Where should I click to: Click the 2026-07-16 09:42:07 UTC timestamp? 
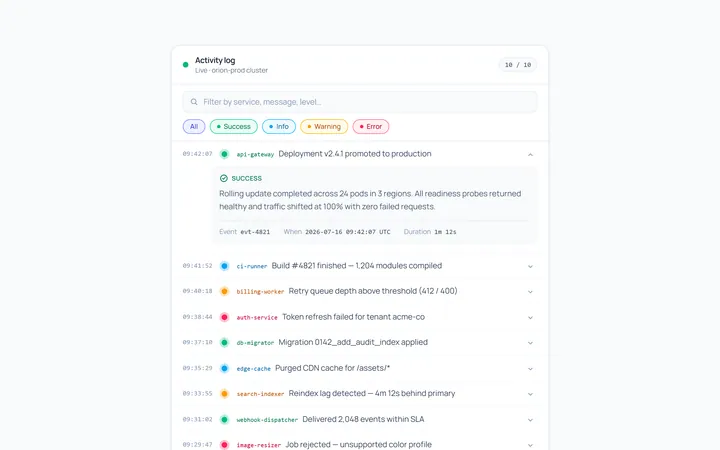click(x=348, y=232)
